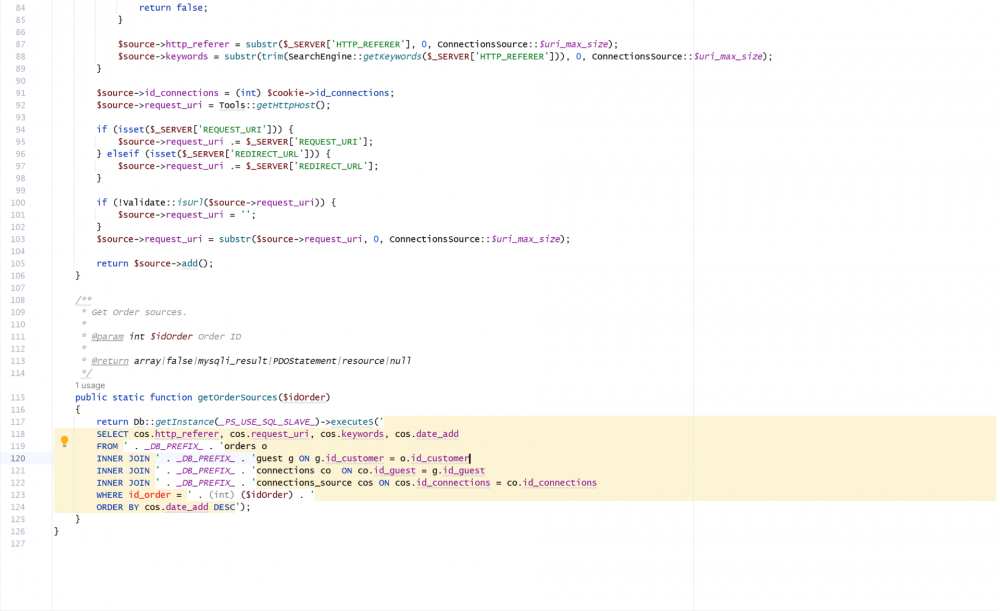Click 'guest g' table alias in the join
1000x611 pixels.
pos(275,458)
